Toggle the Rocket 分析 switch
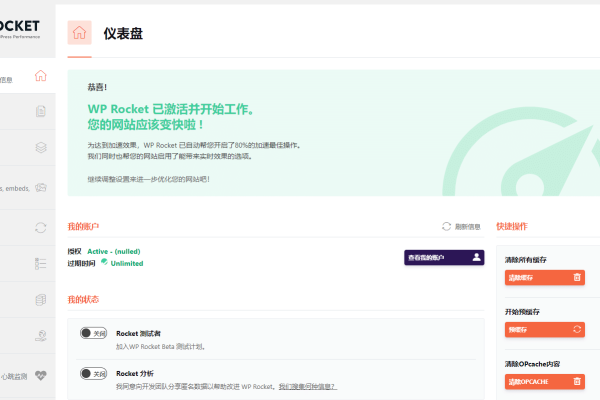600x400 pixels. pos(93,374)
